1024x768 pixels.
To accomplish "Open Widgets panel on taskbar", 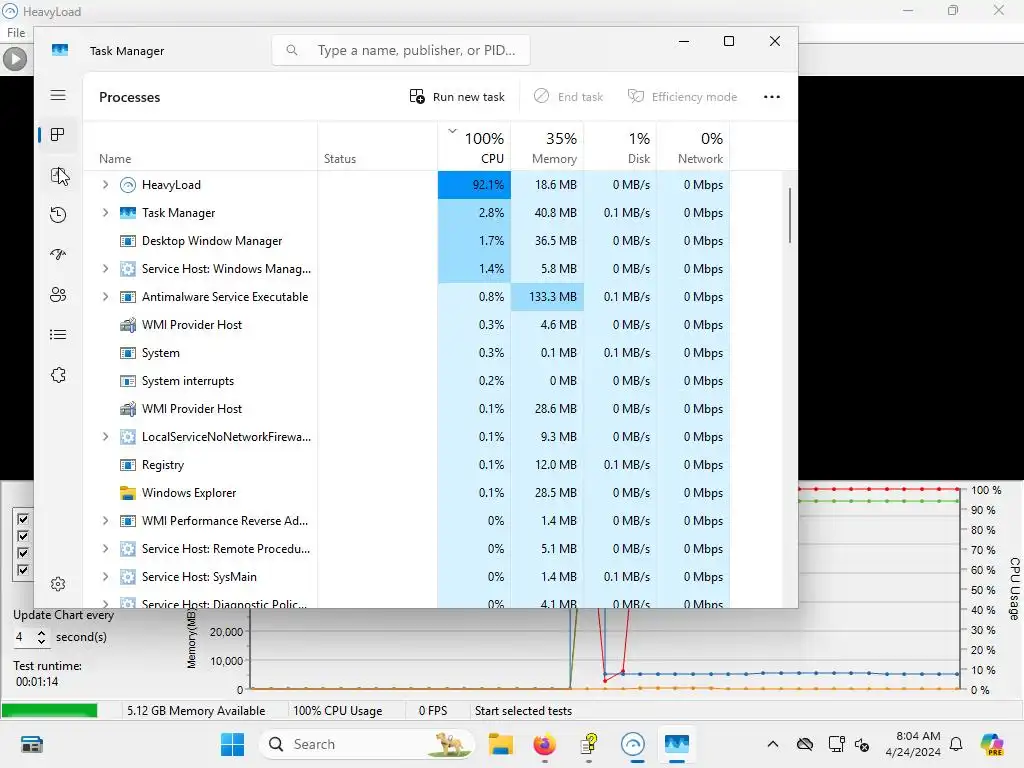I will click(x=31, y=744).
